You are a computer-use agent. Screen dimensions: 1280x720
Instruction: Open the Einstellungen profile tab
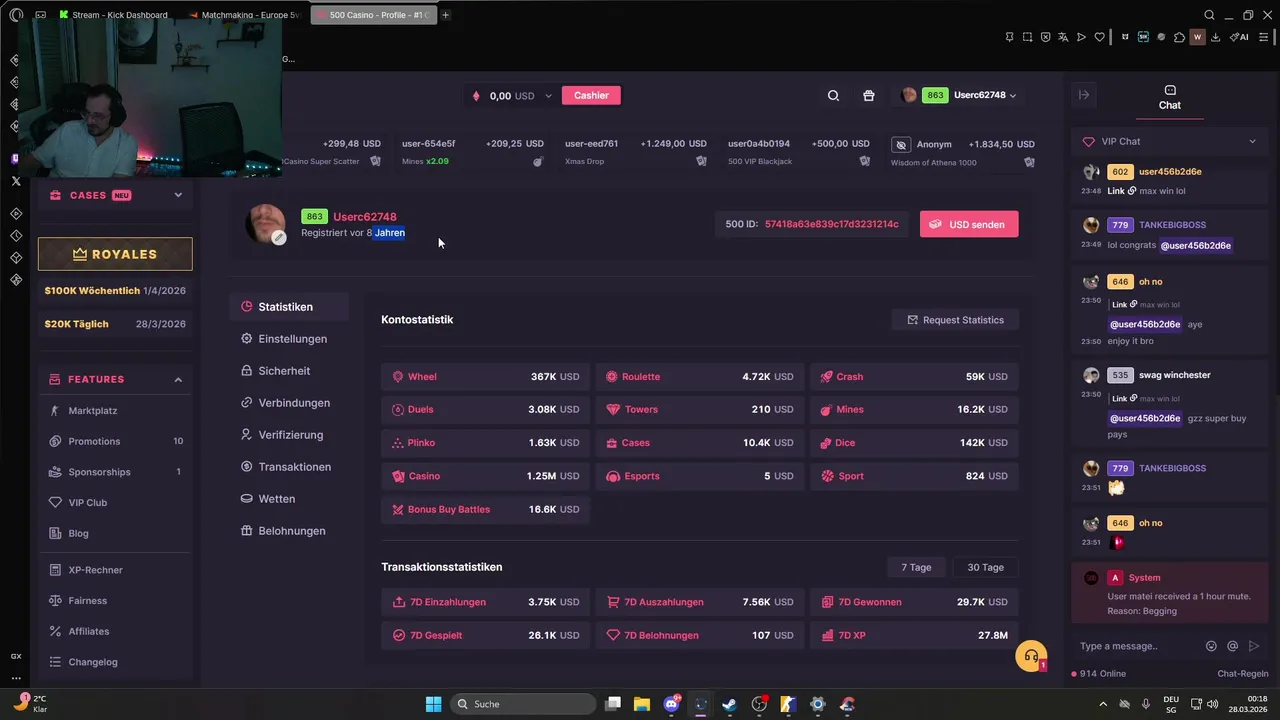click(289, 339)
